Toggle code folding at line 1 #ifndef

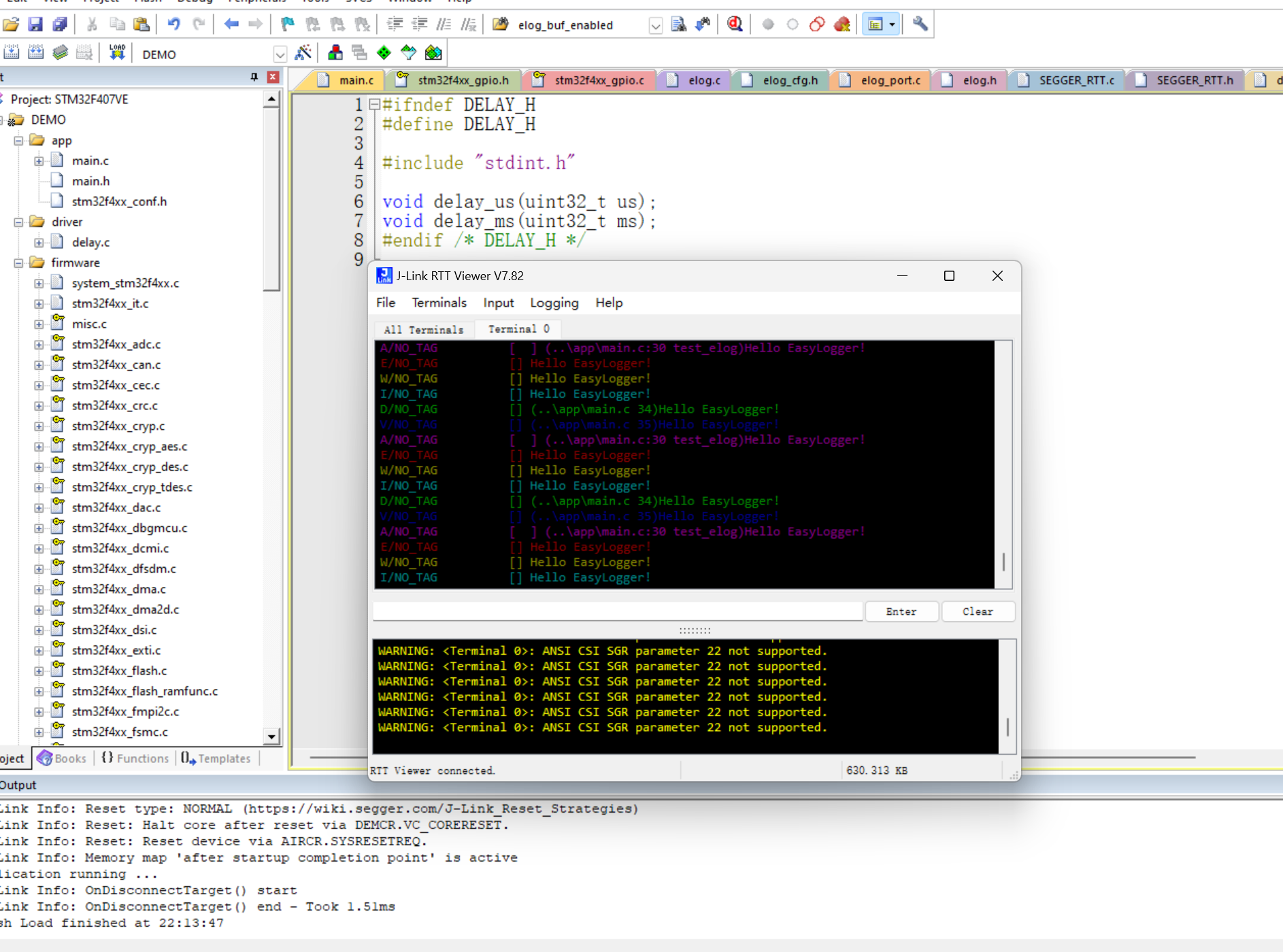(x=374, y=105)
